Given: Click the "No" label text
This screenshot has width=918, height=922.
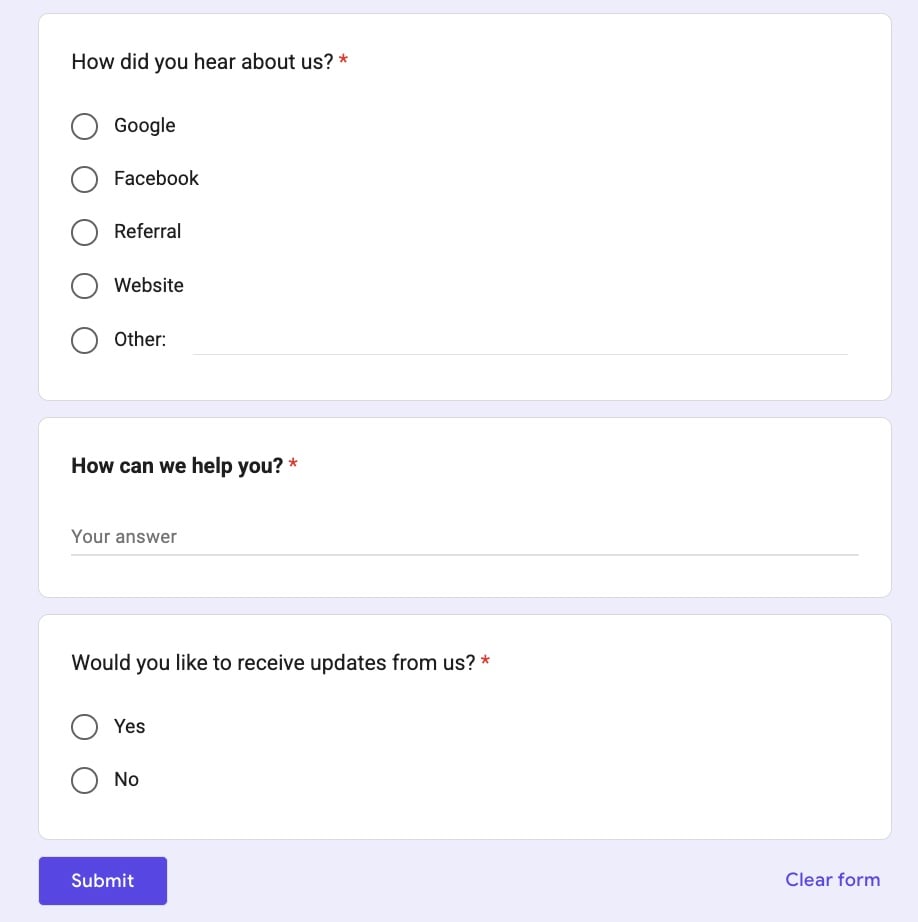Looking at the screenshot, I should pyautogui.click(x=126, y=779).
